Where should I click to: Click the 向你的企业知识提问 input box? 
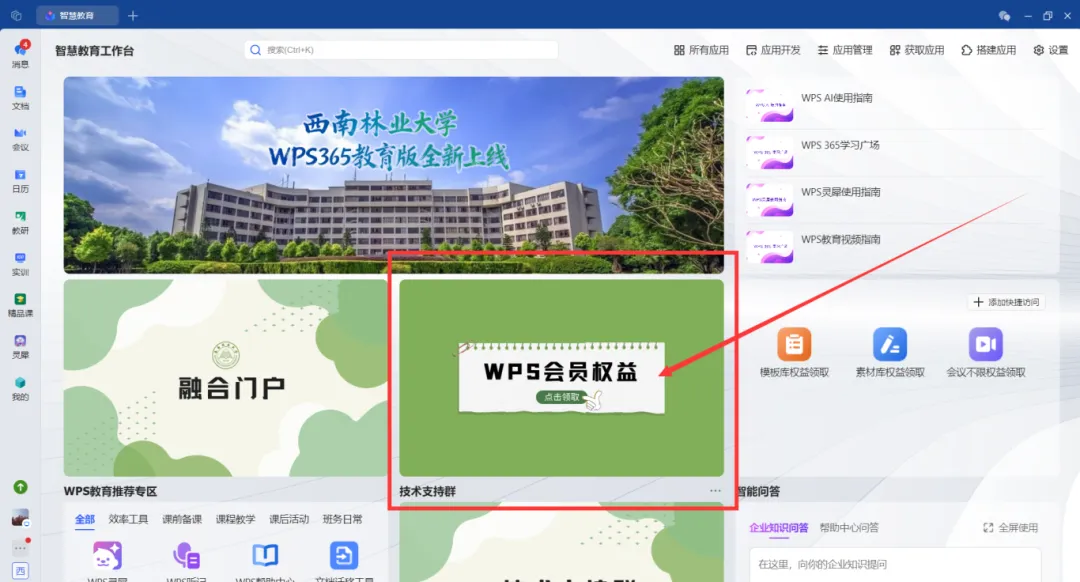click(x=895, y=564)
